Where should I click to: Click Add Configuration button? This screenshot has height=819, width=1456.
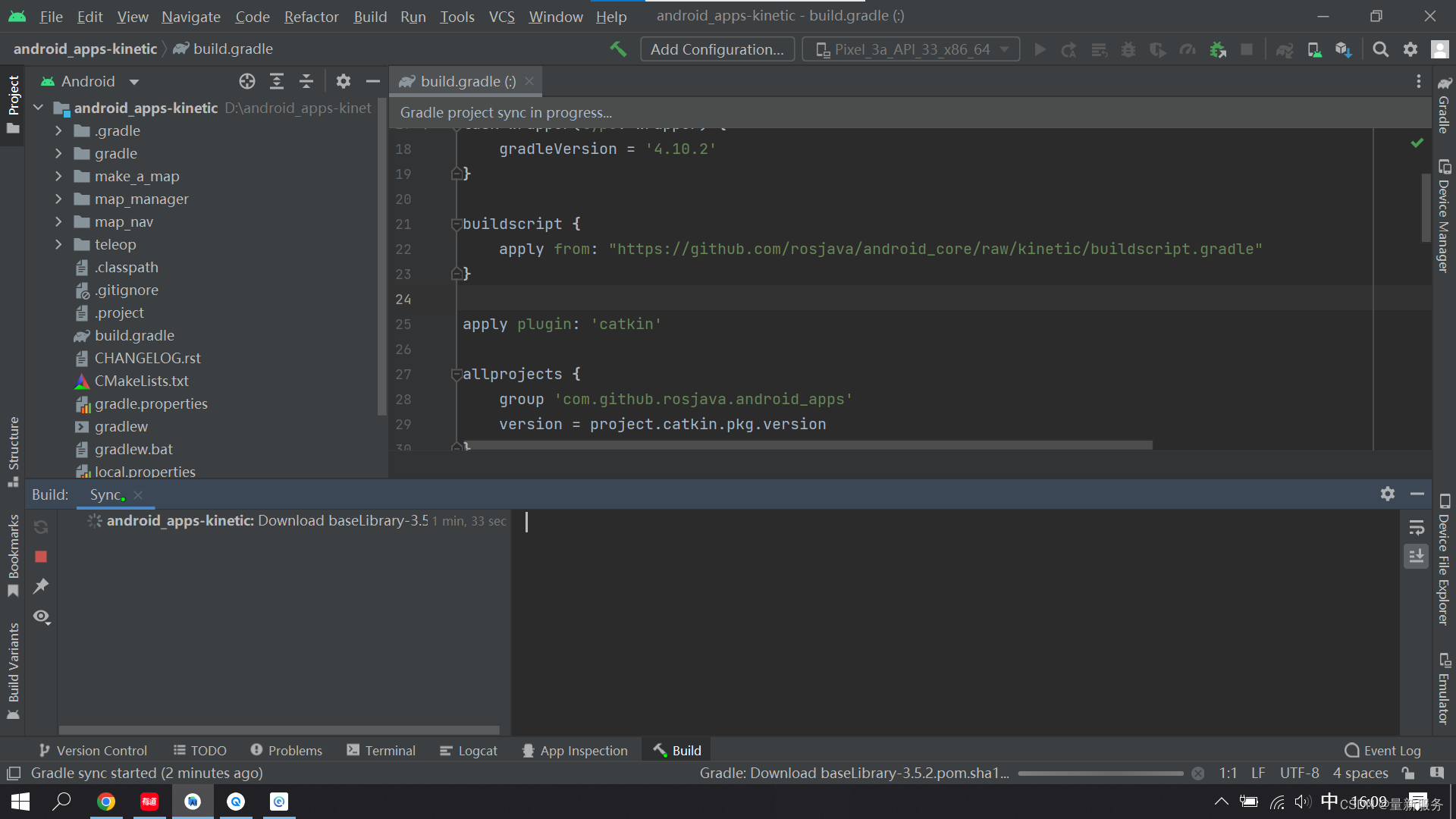(717, 49)
